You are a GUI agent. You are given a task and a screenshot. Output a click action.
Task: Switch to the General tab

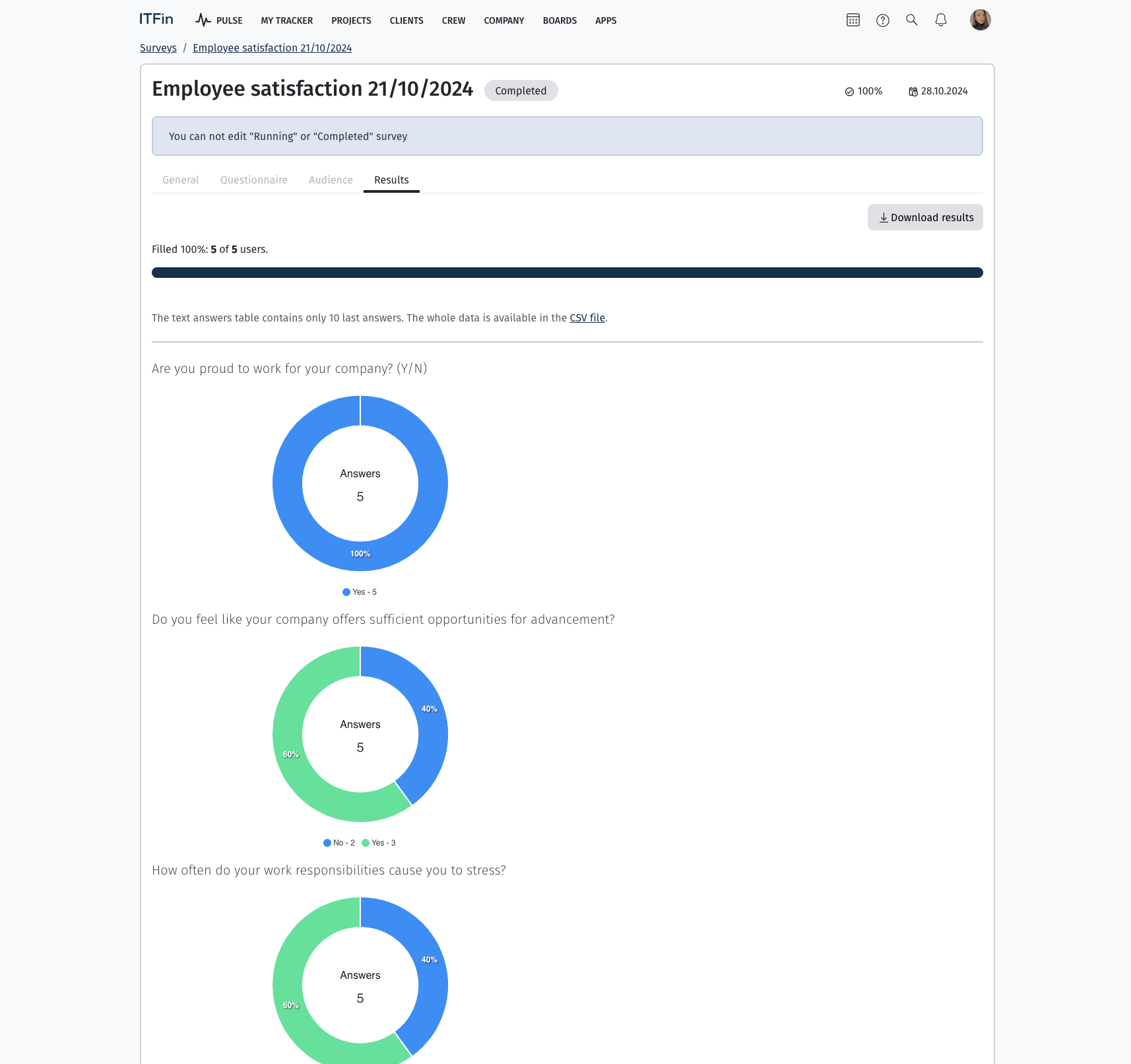point(181,180)
